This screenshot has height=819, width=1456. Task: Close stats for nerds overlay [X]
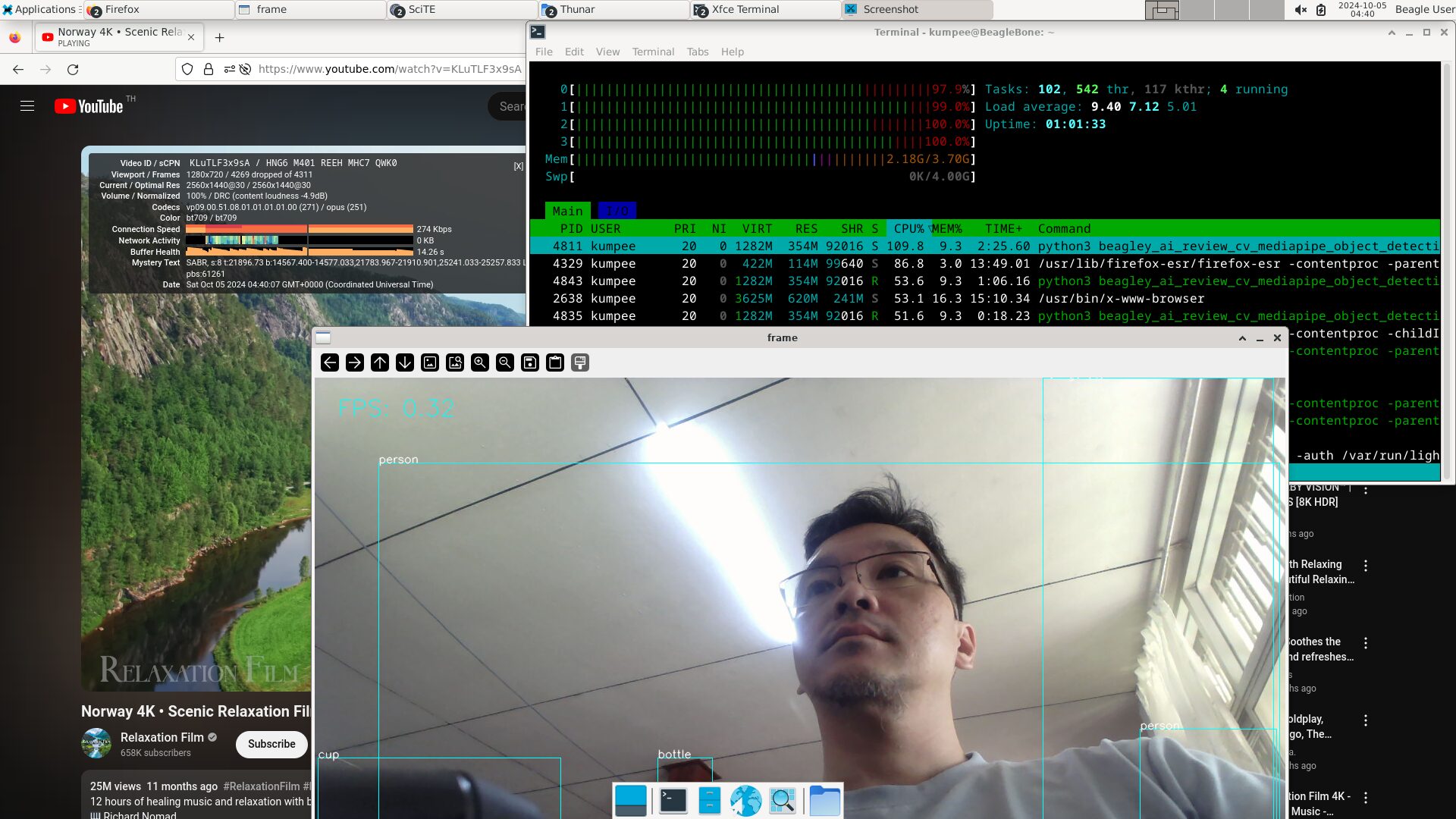(x=519, y=166)
